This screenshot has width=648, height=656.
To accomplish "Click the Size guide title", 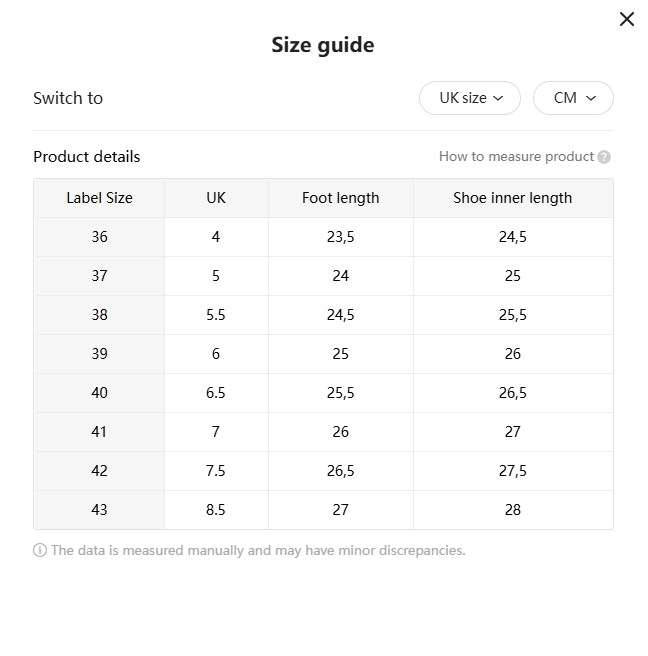I will click(x=323, y=45).
